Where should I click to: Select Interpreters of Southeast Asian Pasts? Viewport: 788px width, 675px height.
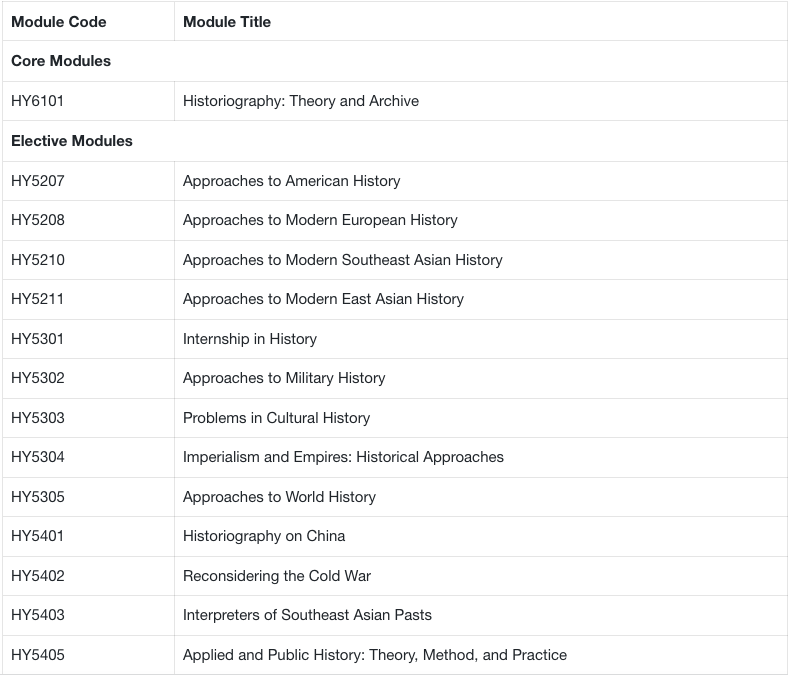pyautogui.click(x=307, y=615)
